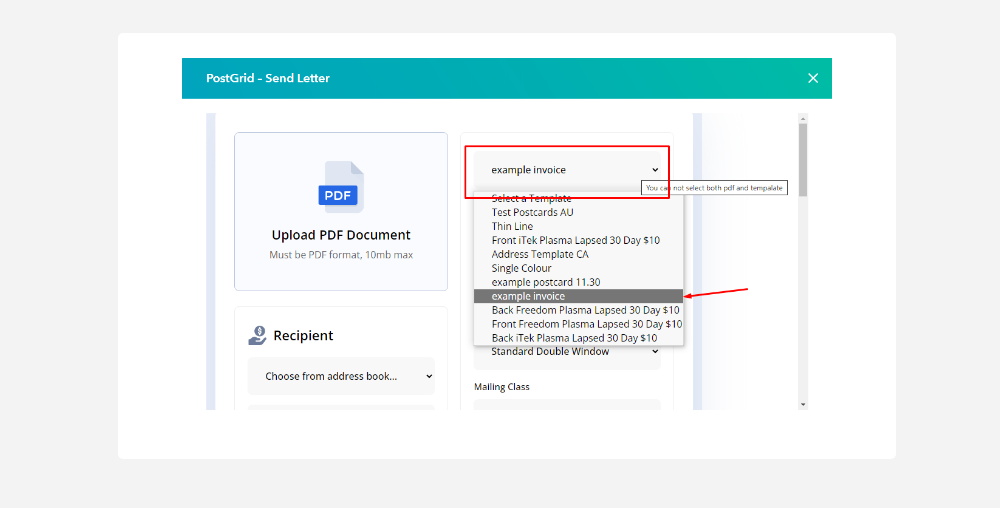Choose highlighted example invoice option

pyautogui.click(x=528, y=296)
